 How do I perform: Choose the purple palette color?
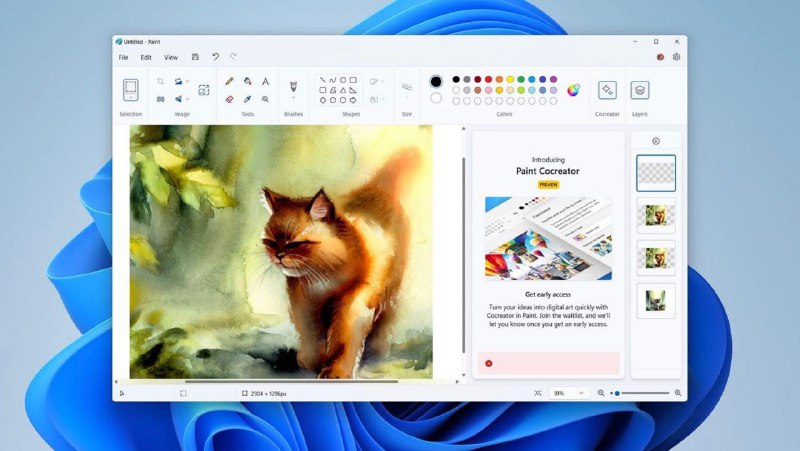(553, 80)
